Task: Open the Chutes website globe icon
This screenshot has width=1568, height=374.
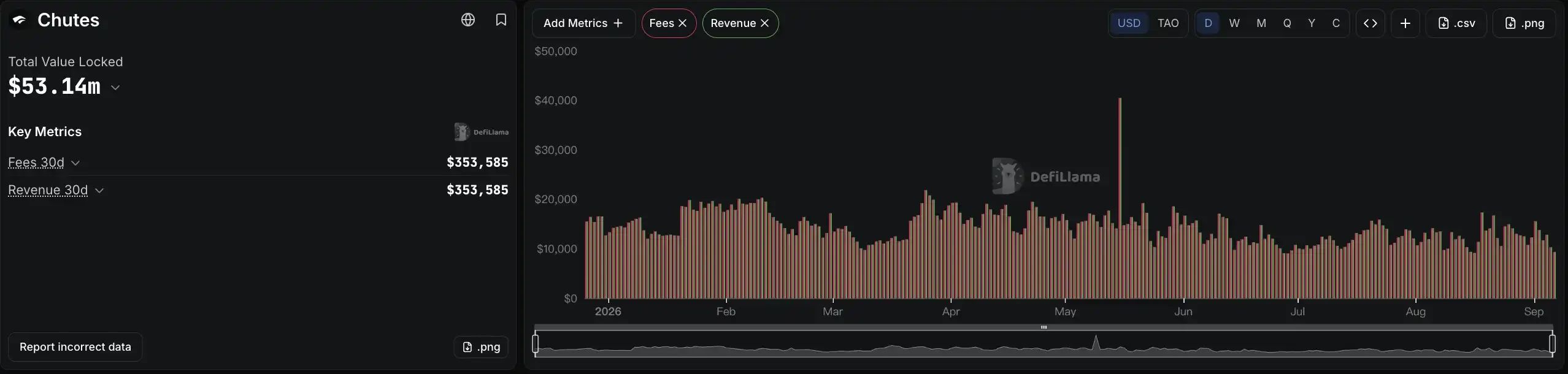Action: [468, 20]
